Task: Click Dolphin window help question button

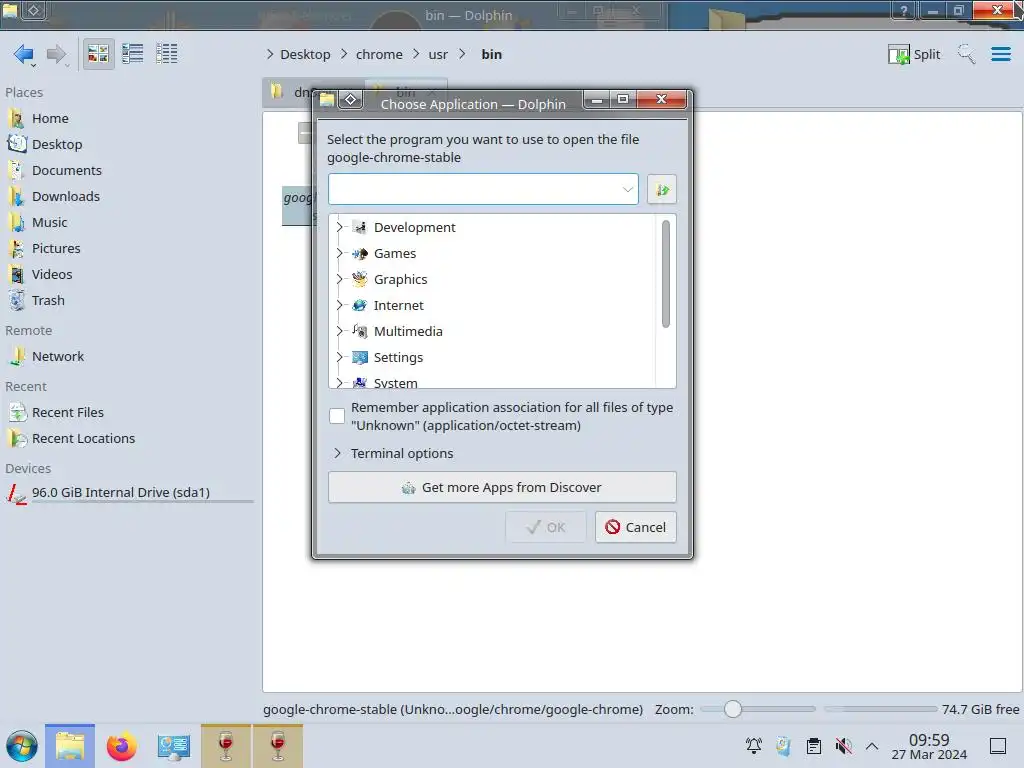Action: (903, 10)
